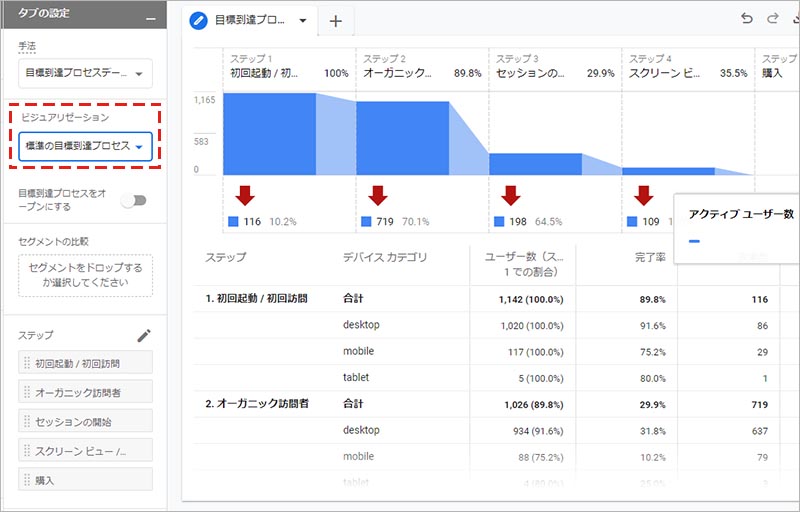
Task: Click the pencil icon to edit ステップ
Action: 144,336
